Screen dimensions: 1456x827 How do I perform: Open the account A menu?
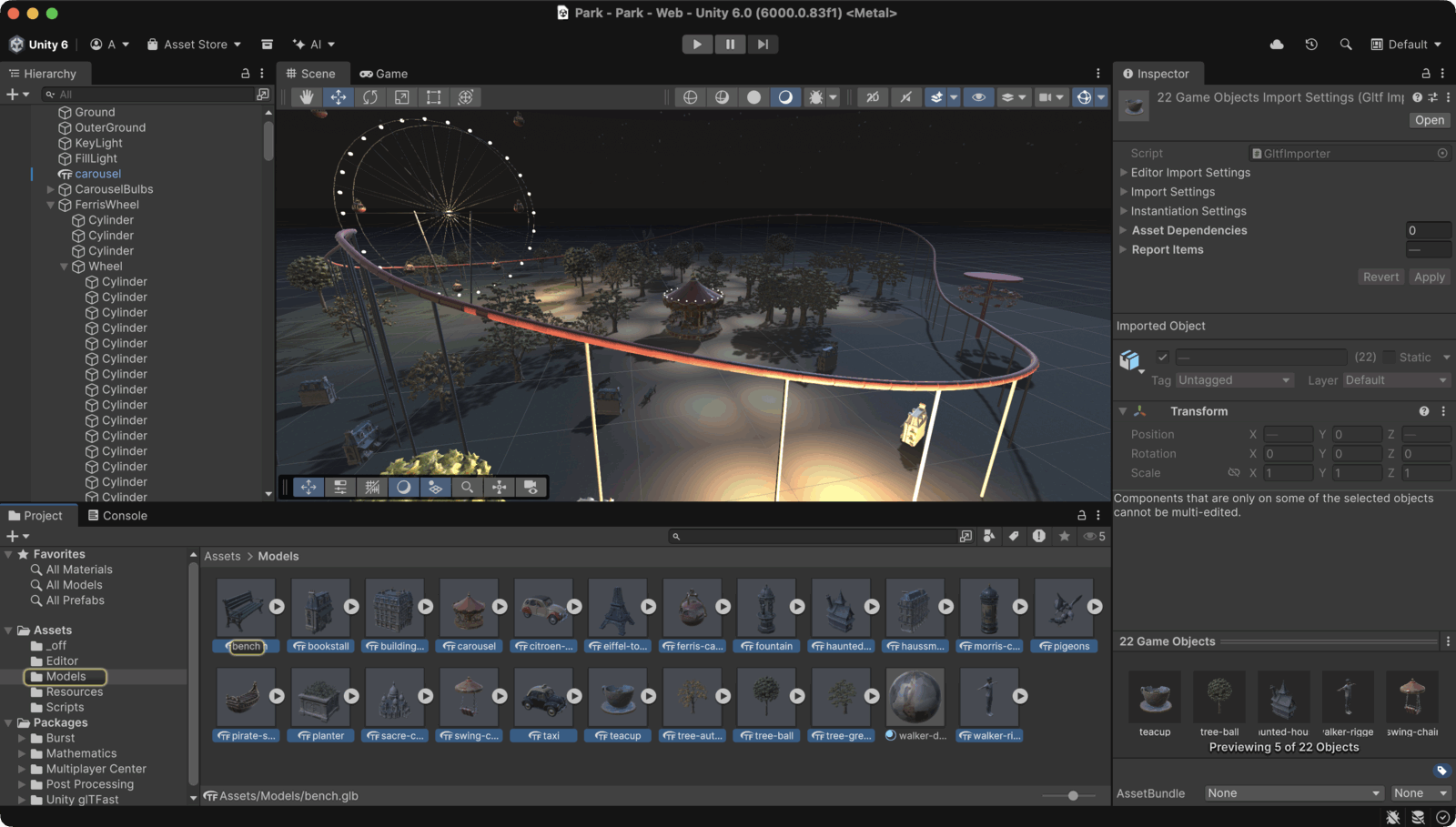pyautogui.click(x=109, y=45)
